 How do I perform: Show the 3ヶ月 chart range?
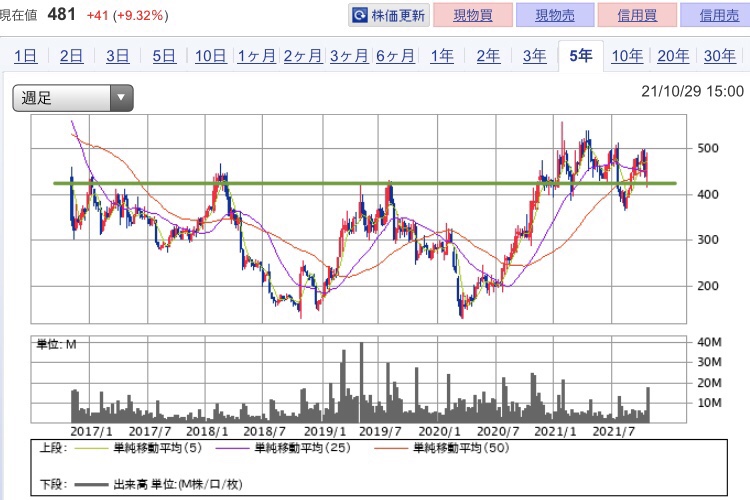[x=349, y=56]
